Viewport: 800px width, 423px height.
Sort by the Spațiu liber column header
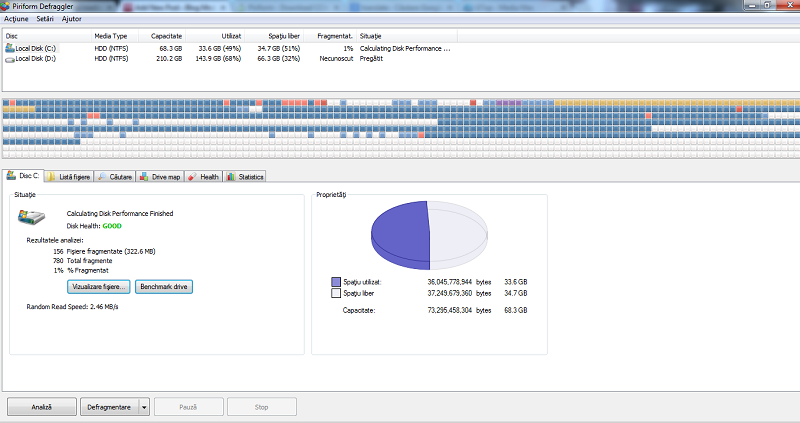(274, 36)
